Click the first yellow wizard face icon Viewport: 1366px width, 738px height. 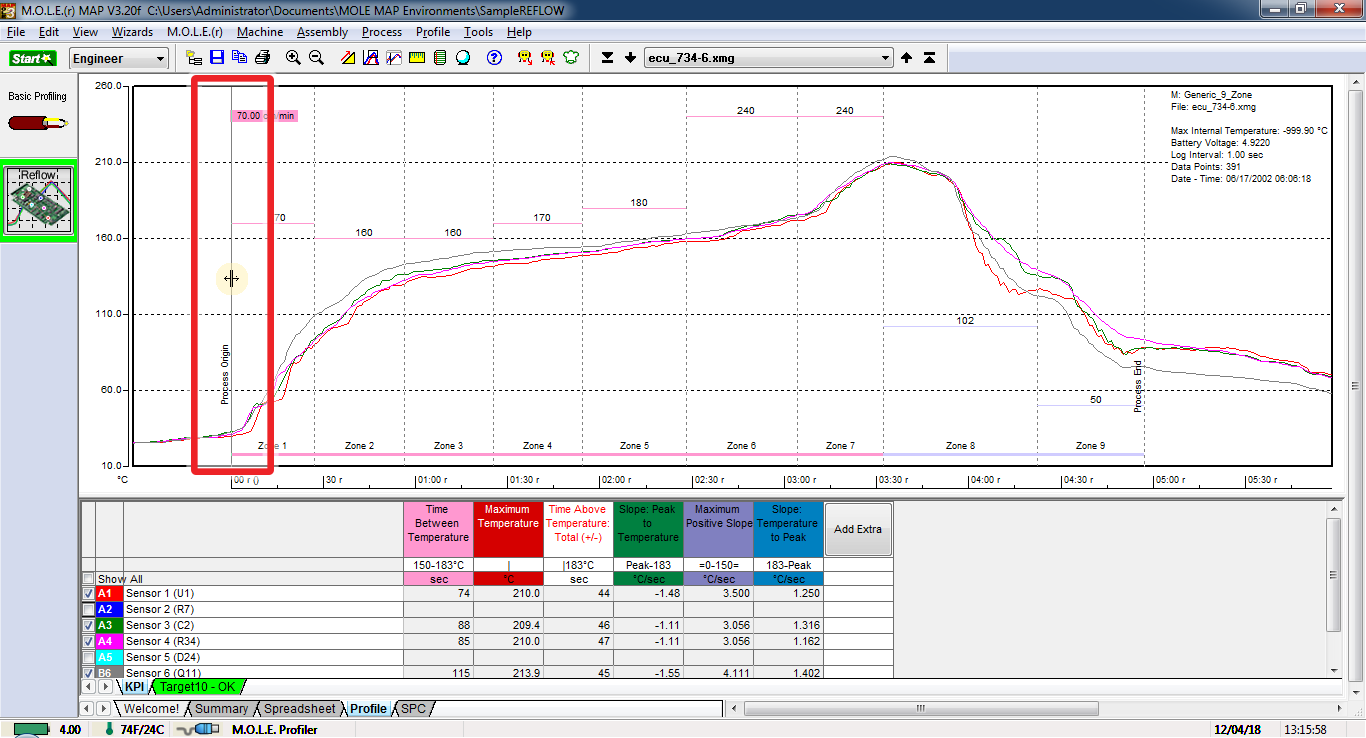[x=525, y=58]
